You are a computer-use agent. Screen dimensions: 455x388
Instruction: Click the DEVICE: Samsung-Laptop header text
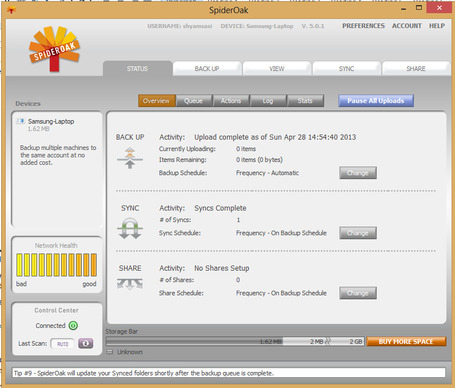click(x=257, y=26)
